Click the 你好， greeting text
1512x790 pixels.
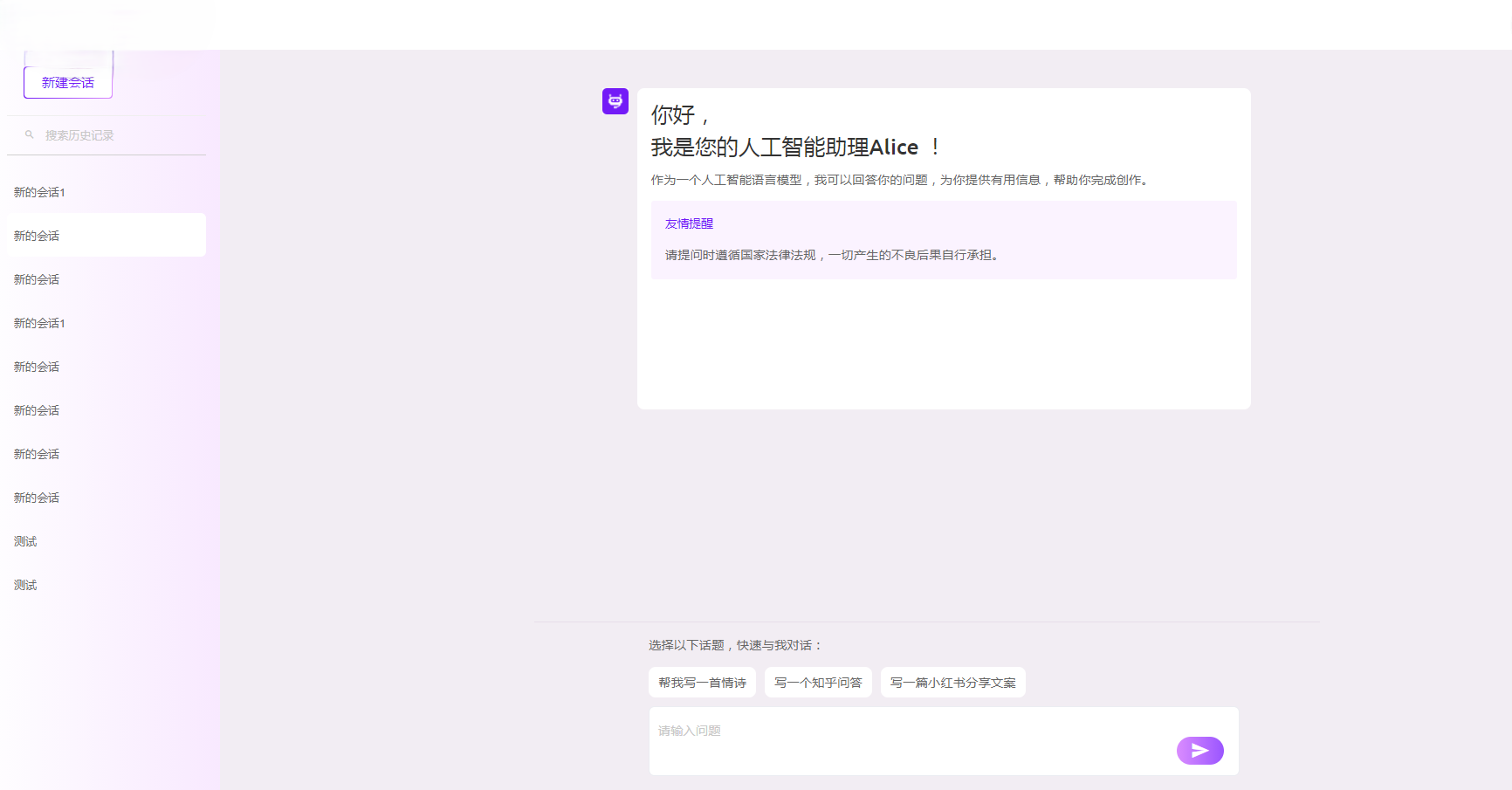pos(680,114)
